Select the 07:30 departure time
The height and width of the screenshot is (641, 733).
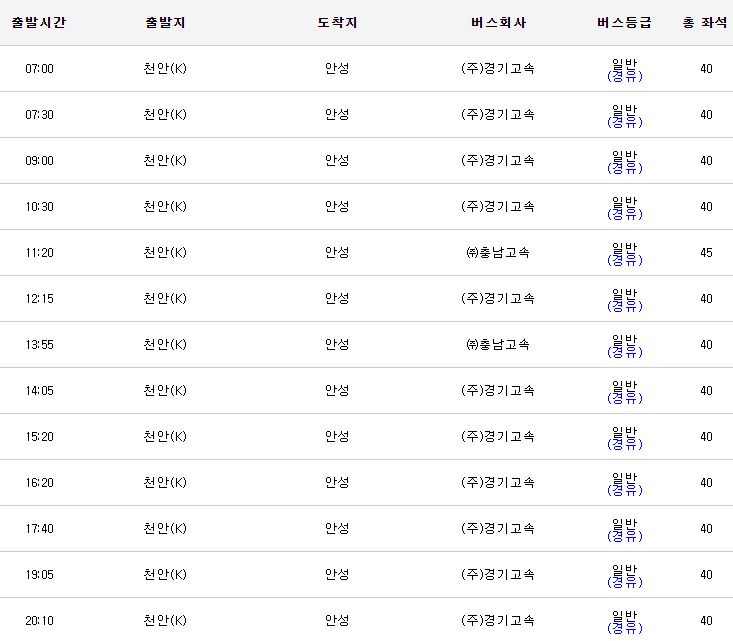[39, 115]
